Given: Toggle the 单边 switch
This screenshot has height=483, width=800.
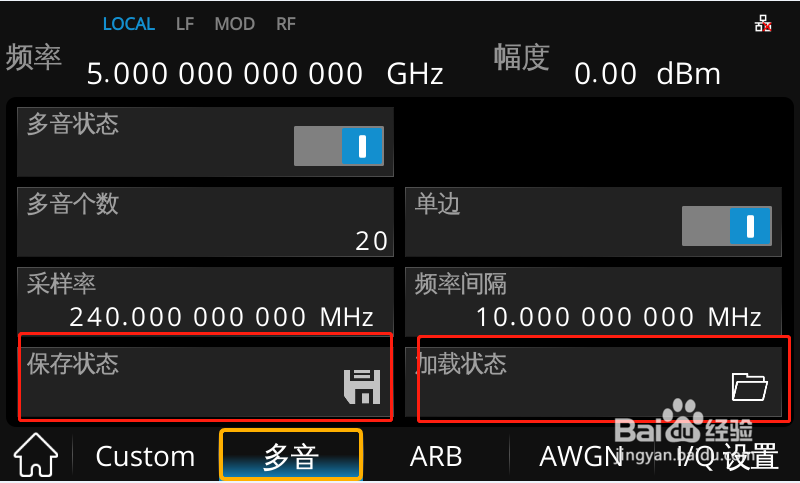Looking at the screenshot, I should [727, 226].
